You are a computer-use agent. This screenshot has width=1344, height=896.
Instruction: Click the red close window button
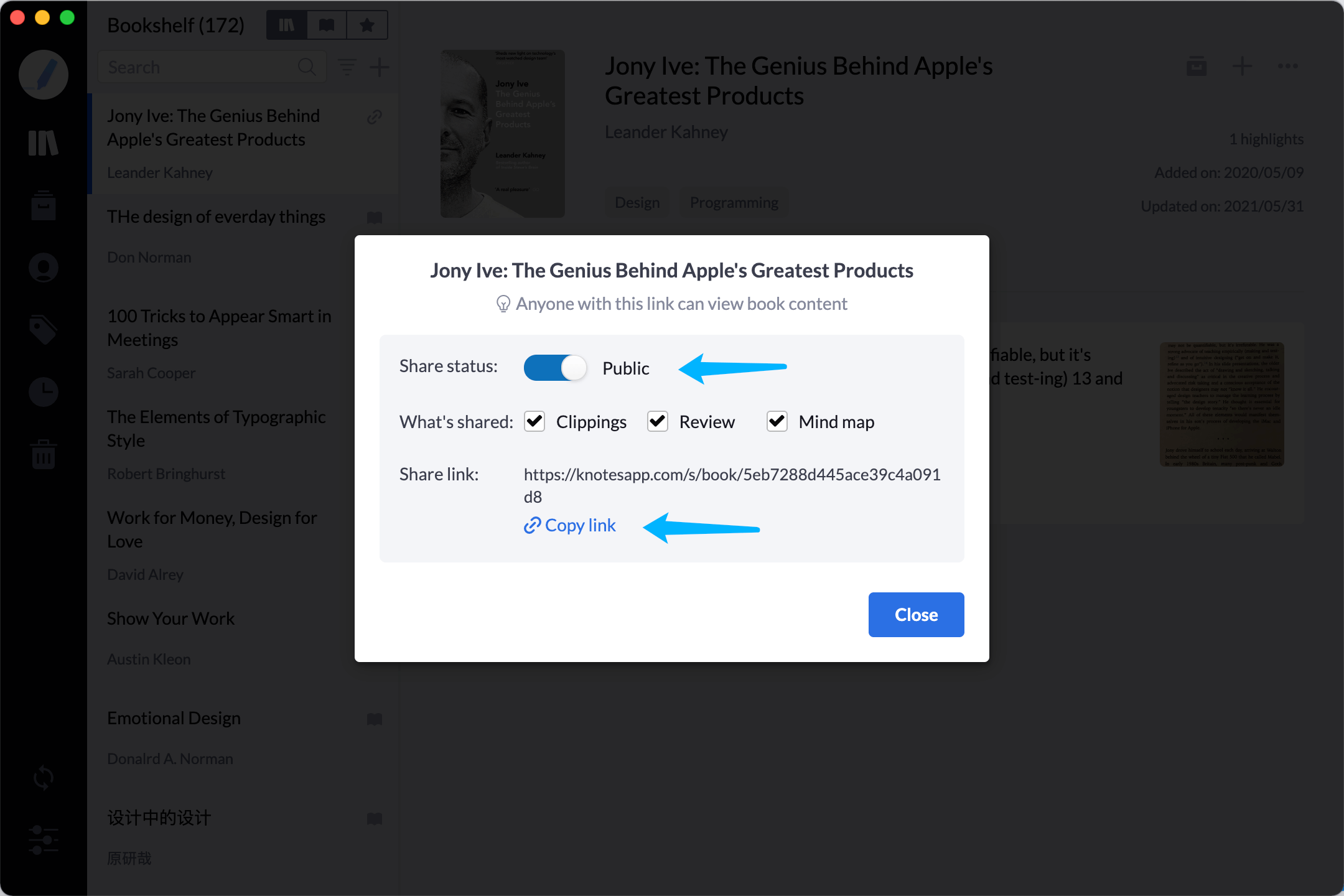17,17
